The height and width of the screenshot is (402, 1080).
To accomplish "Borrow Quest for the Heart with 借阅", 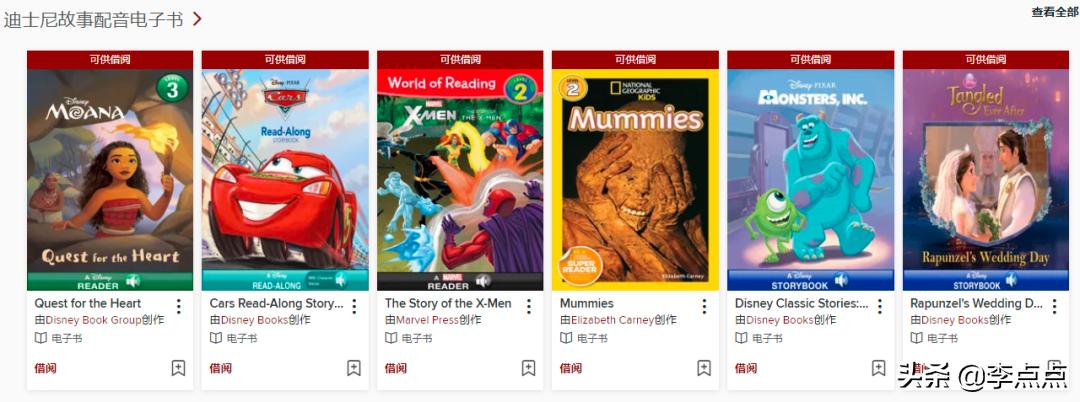I will point(45,368).
